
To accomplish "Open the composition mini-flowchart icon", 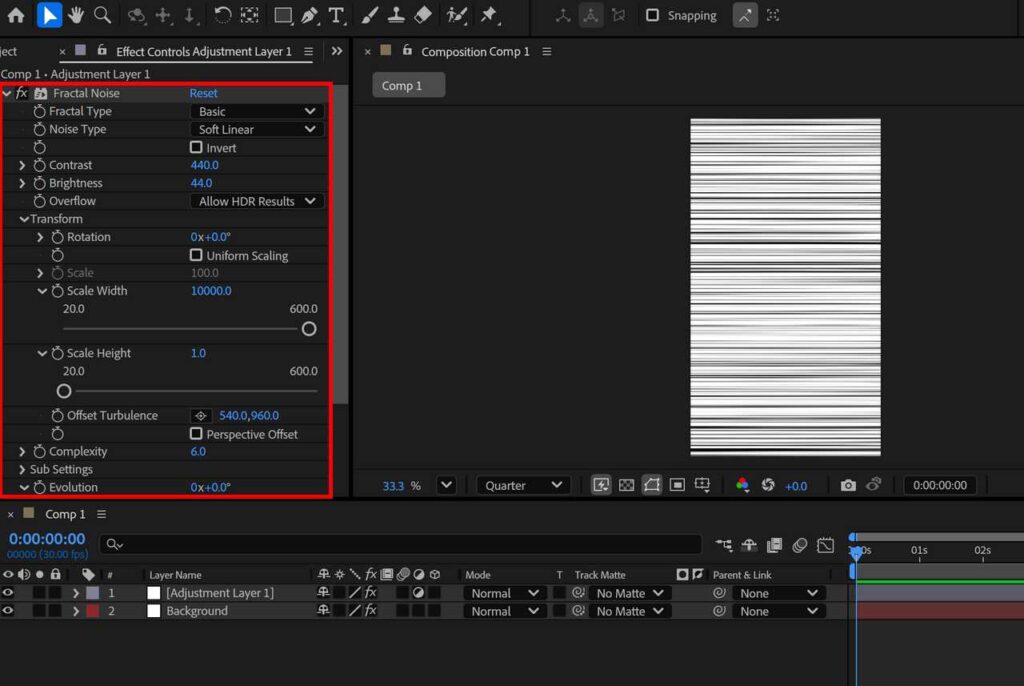I will click(724, 545).
